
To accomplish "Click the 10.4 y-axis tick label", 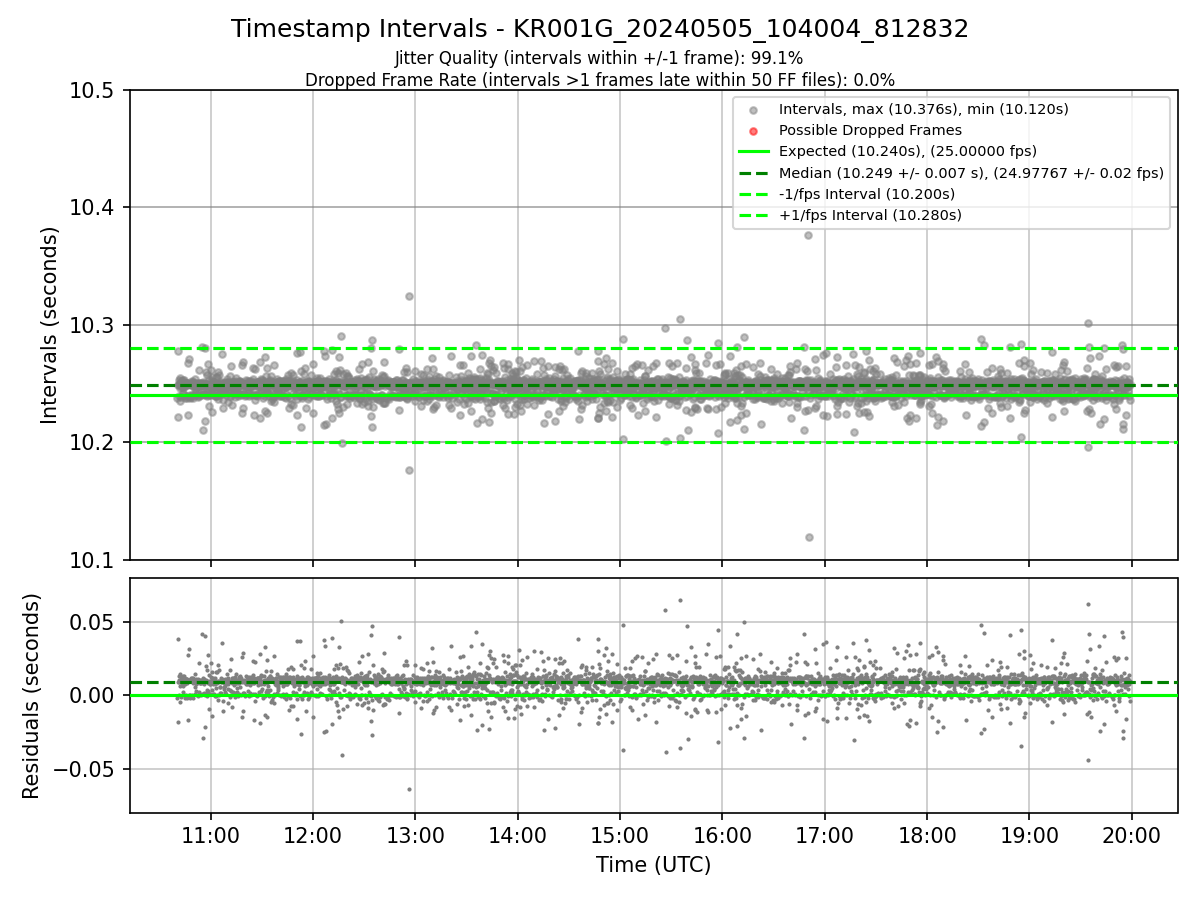I will [94, 208].
